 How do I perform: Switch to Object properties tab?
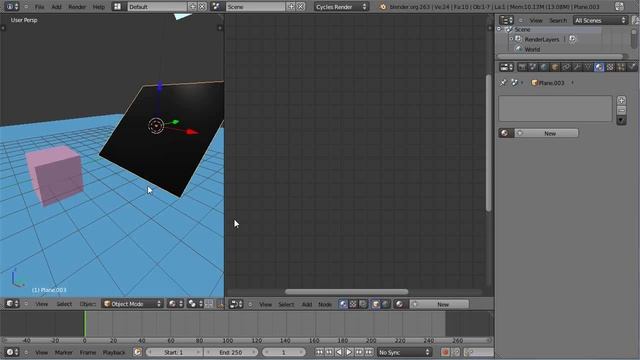click(555, 67)
